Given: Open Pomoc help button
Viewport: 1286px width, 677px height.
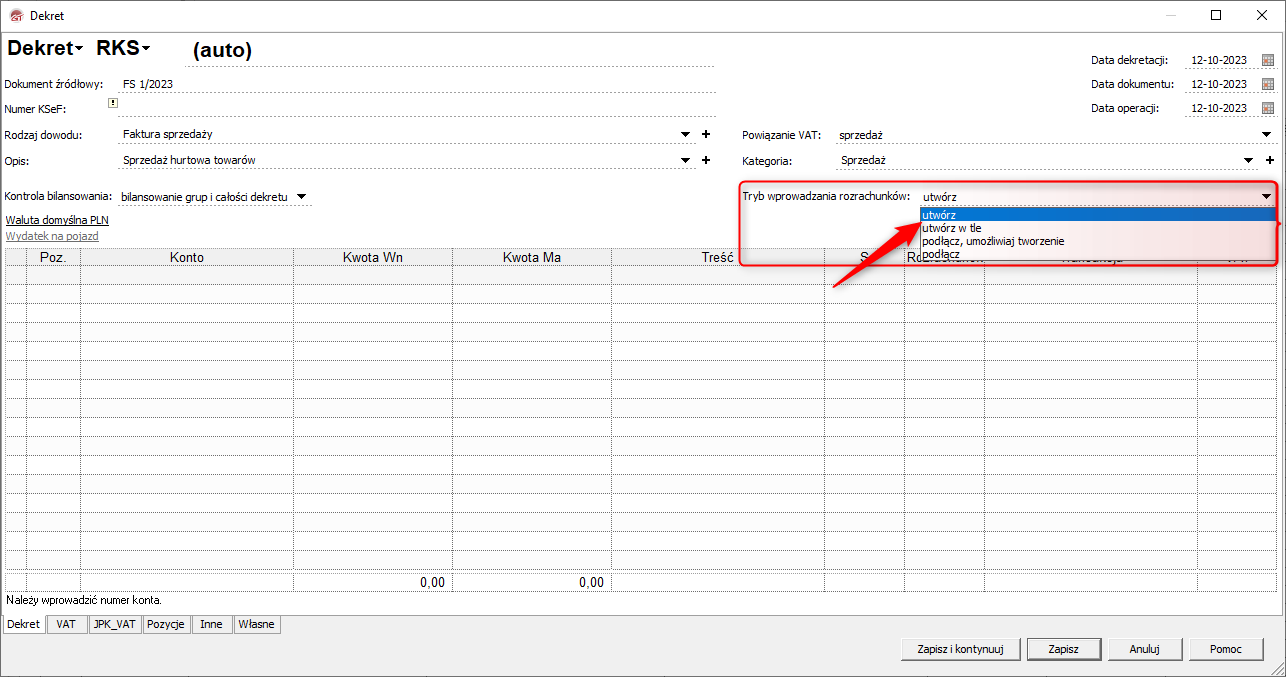Looking at the screenshot, I should (1225, 649).
